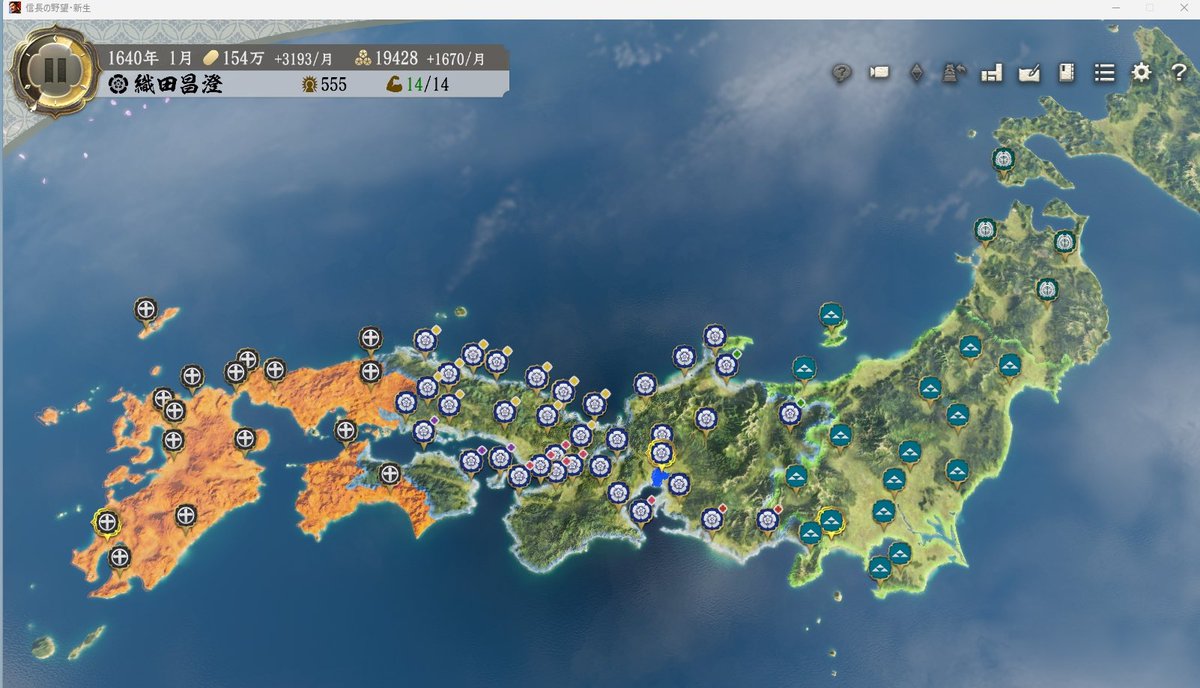Click the gold amount 154万

pyautogui.click(x=244, y=58)
